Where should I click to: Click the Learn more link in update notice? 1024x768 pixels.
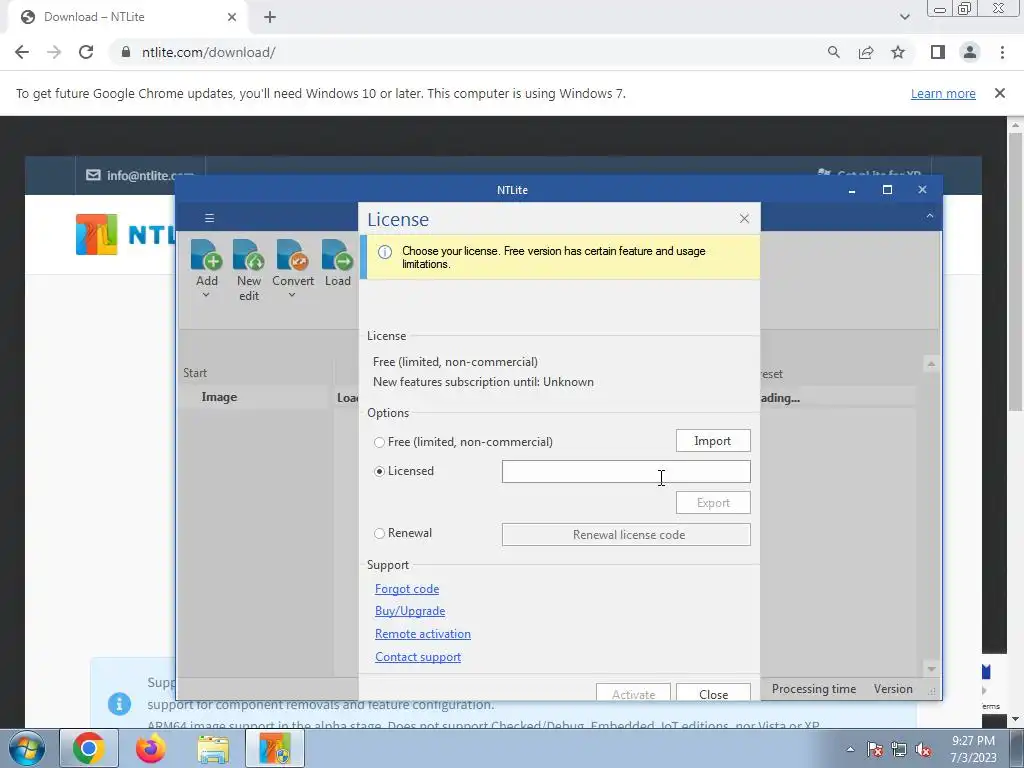pyautogui.click(x=943, y=93)
